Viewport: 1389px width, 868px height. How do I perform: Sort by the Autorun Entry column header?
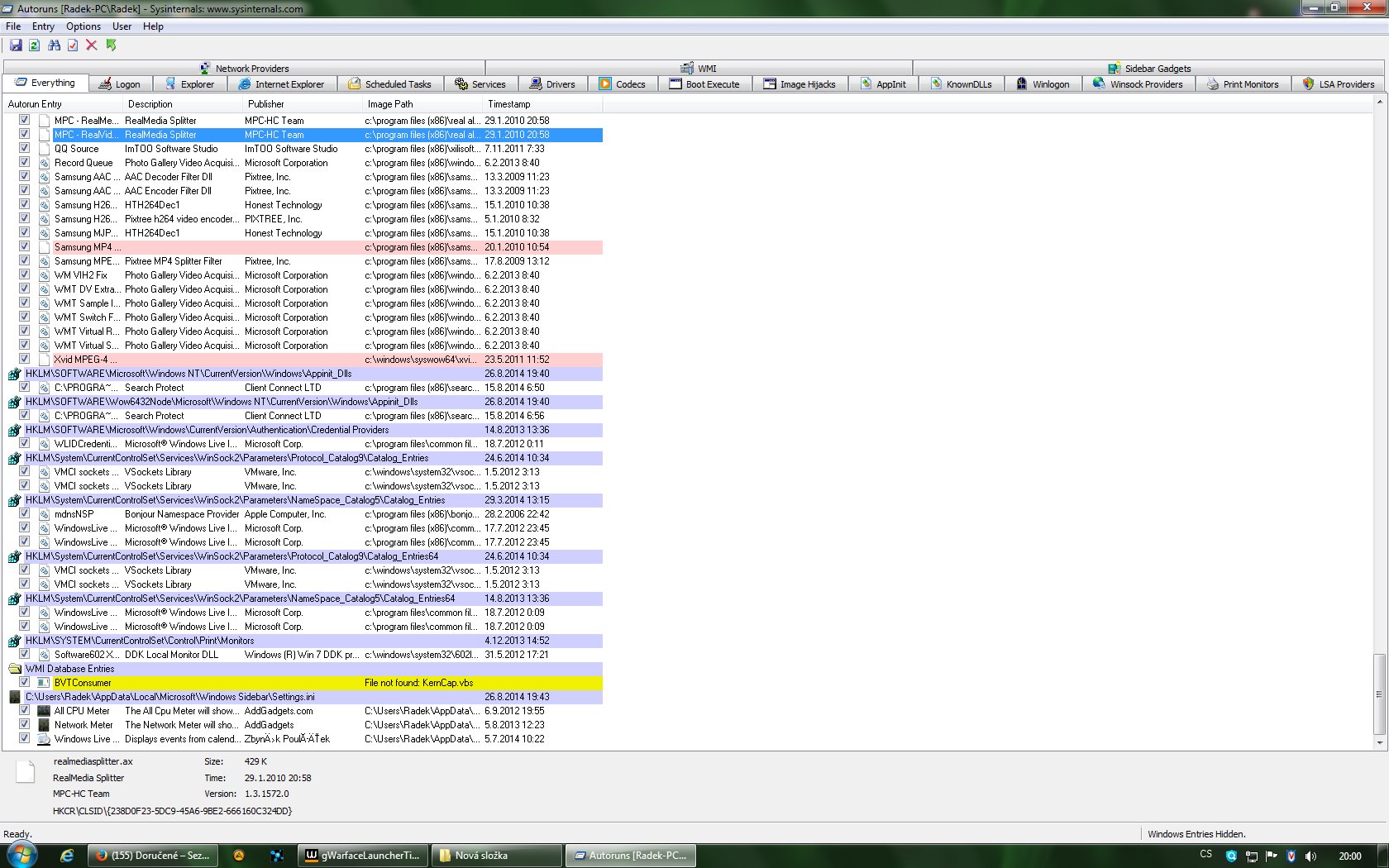[x=64, y=104]
